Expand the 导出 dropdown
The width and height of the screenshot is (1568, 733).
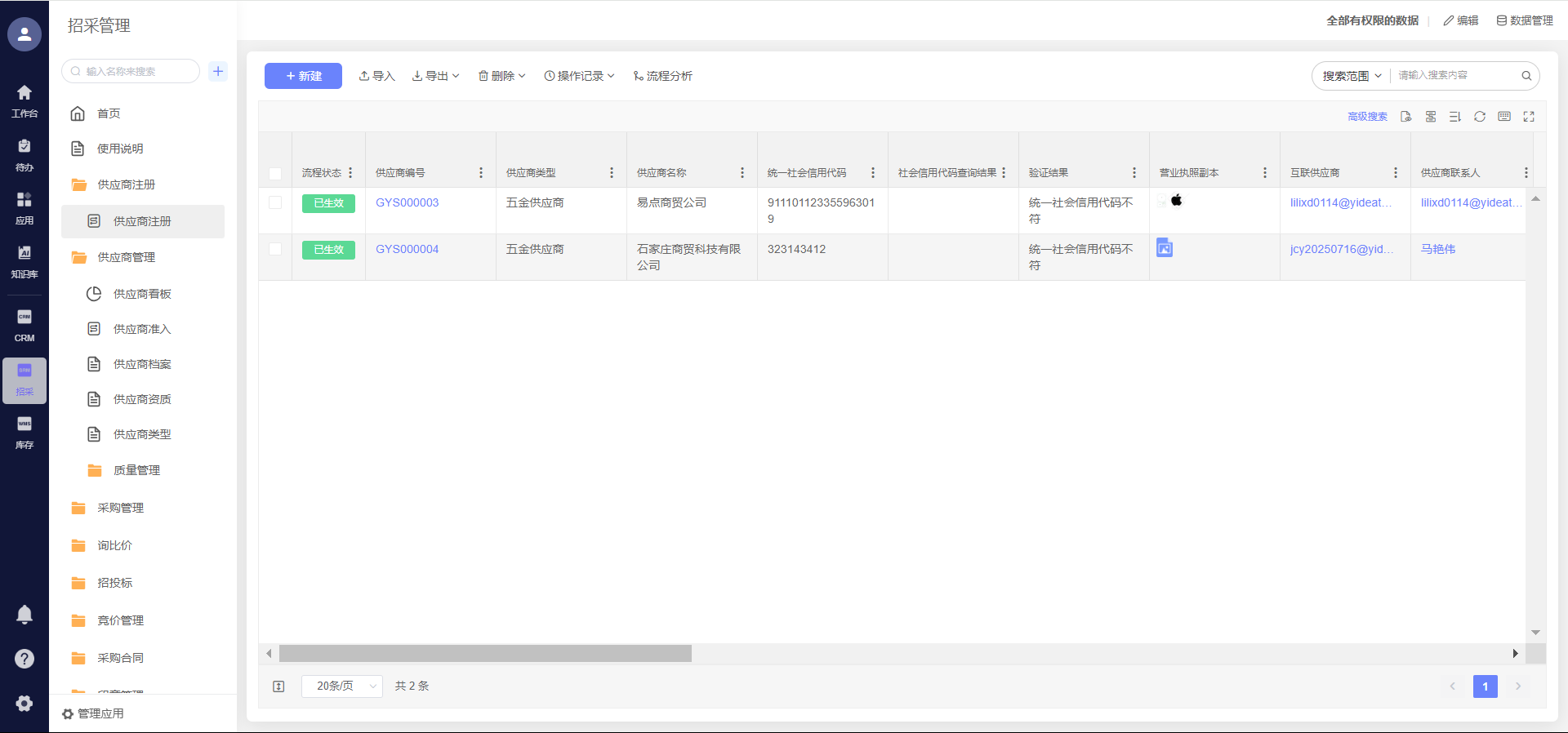click(436, 76)
